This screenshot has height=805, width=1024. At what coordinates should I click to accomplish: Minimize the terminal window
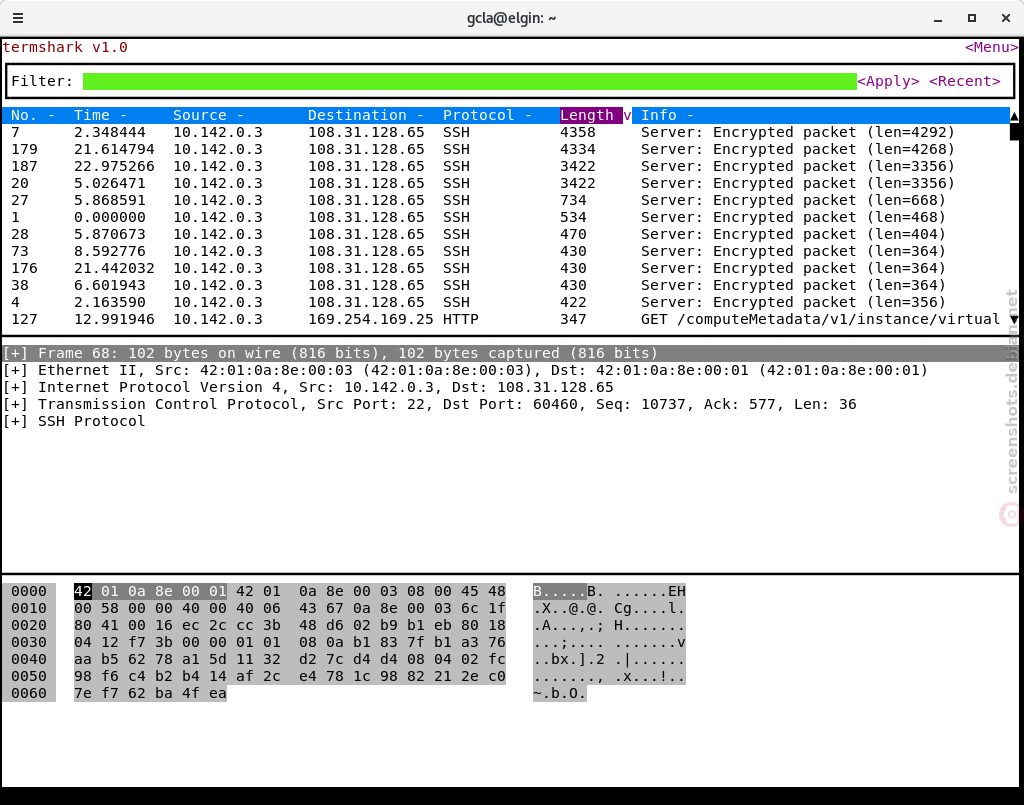(938, 18)
